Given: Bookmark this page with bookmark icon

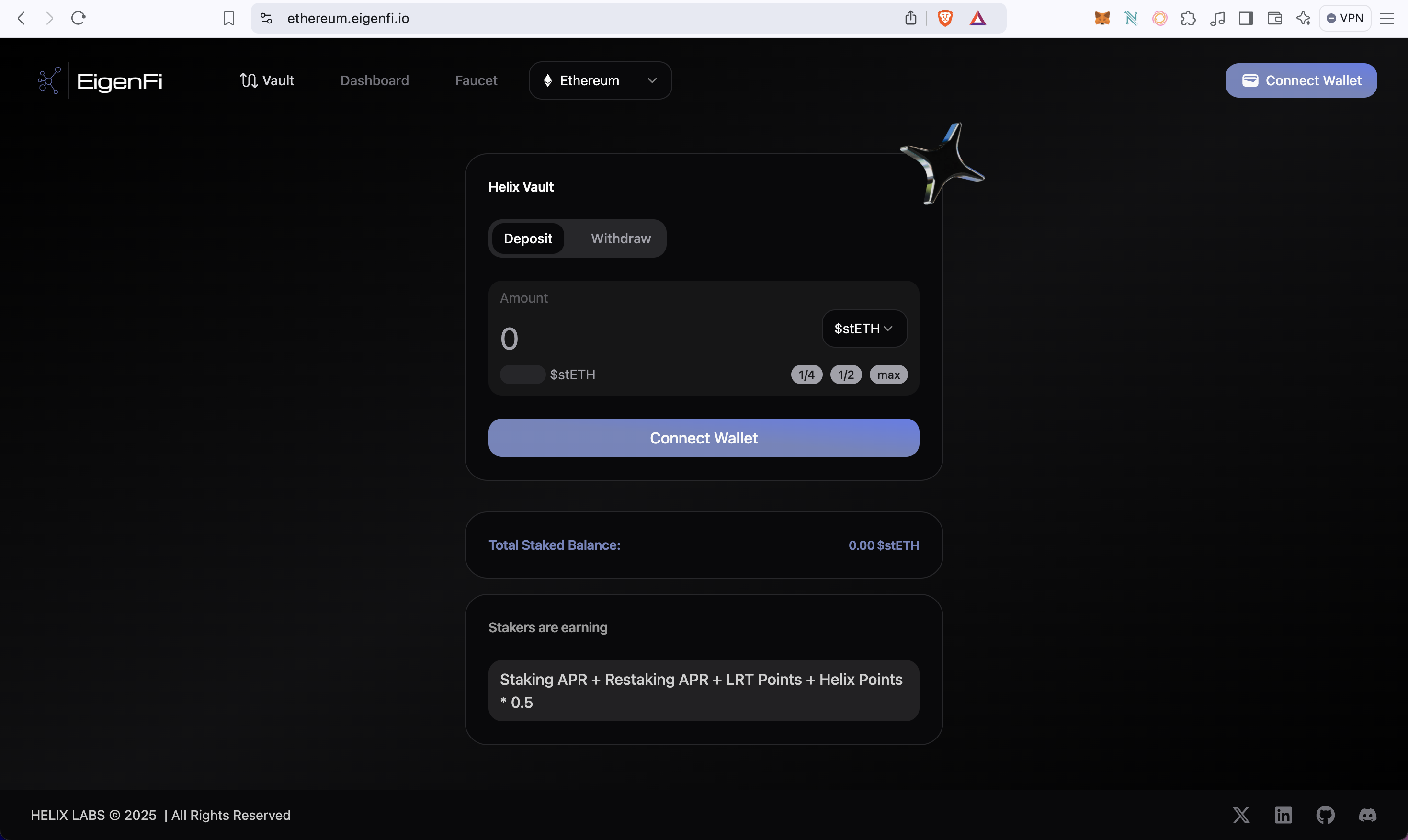Looking at the screenshot, I should [228, 19].
